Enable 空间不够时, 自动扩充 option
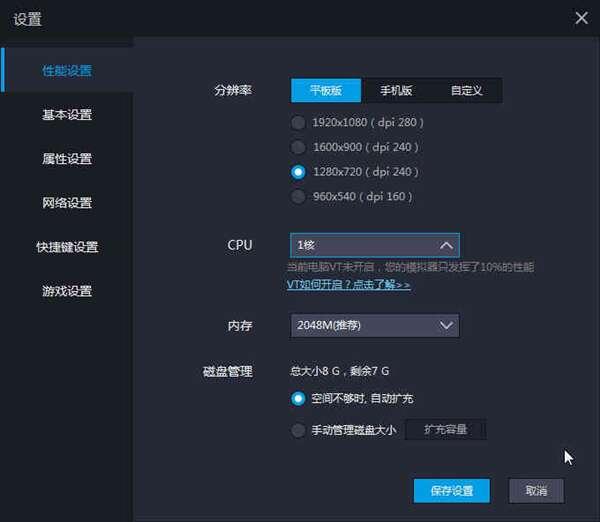Viewport: 600px width, 522px height. coord(298,399)
